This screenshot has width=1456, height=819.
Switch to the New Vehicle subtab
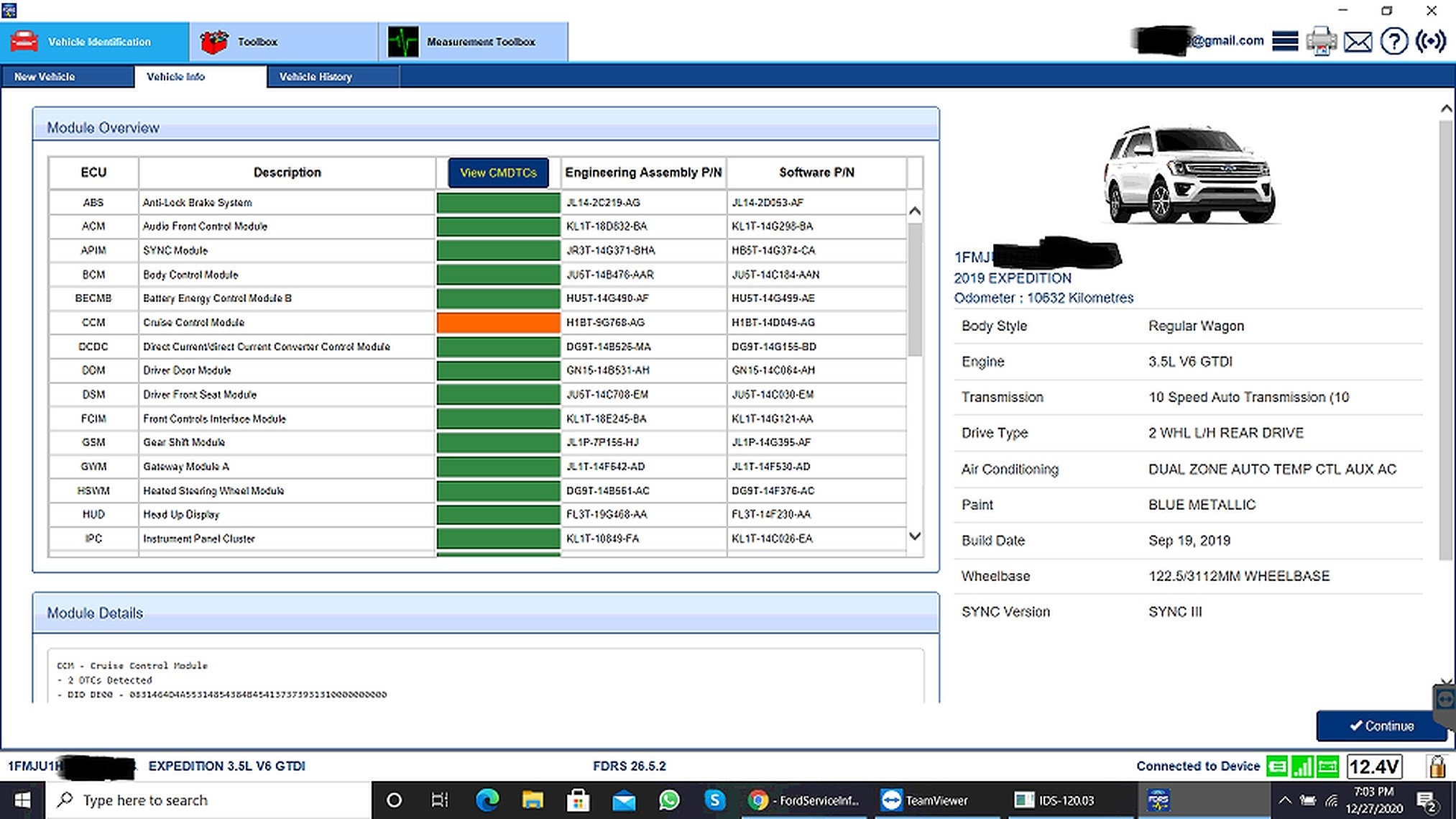click(67, 76)
